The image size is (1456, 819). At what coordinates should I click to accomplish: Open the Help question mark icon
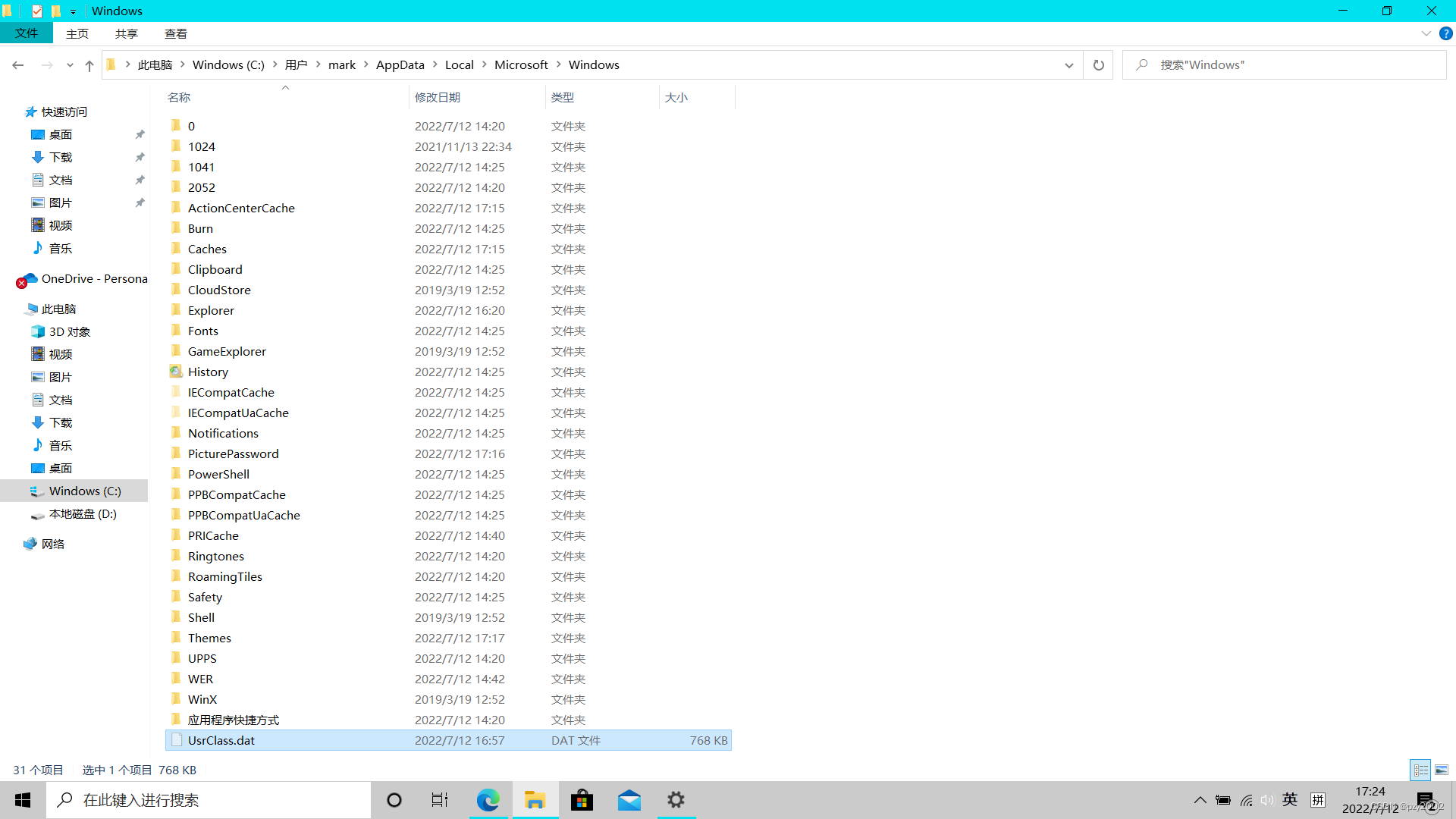(1445, 33)
